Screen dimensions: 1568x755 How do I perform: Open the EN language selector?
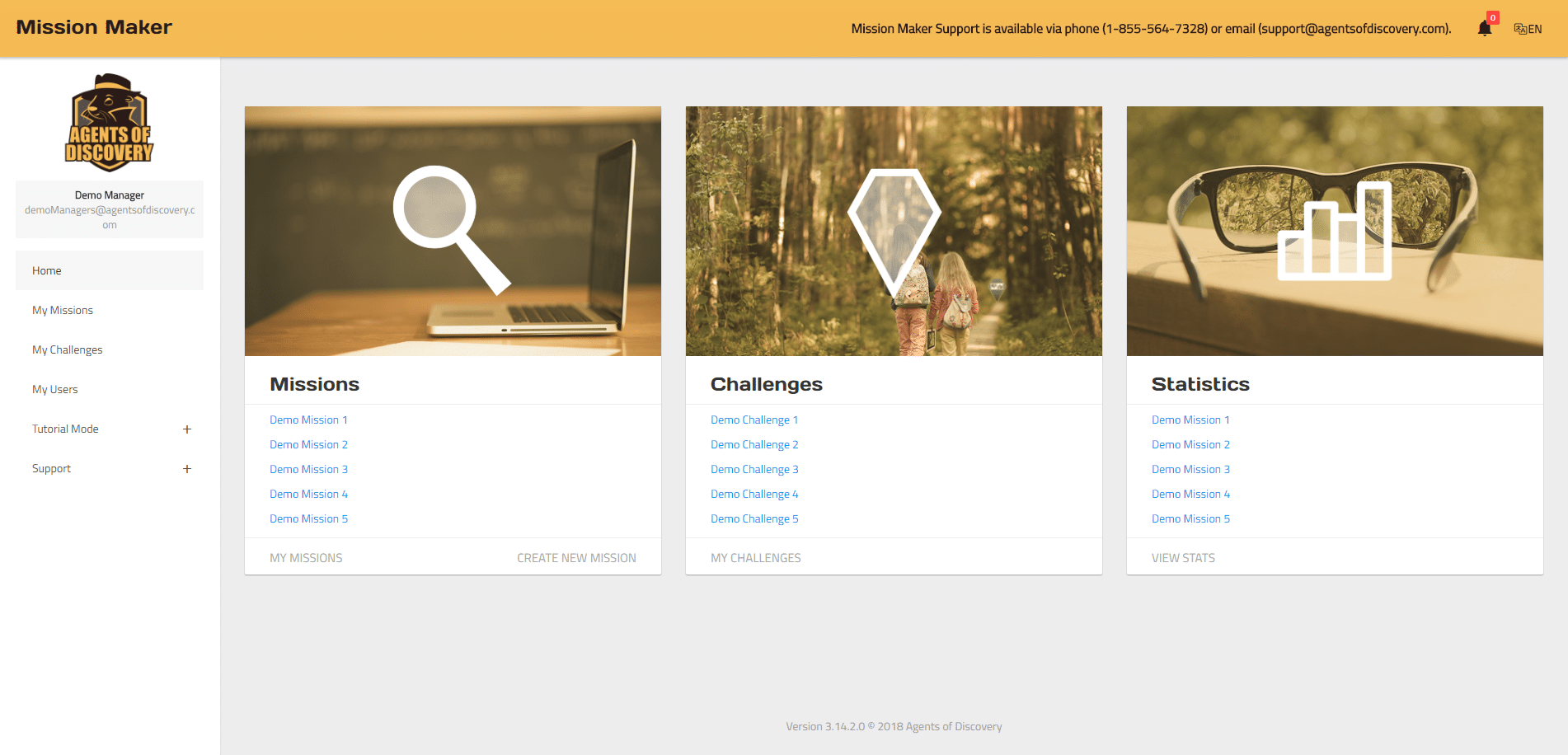pos(1528,29)
